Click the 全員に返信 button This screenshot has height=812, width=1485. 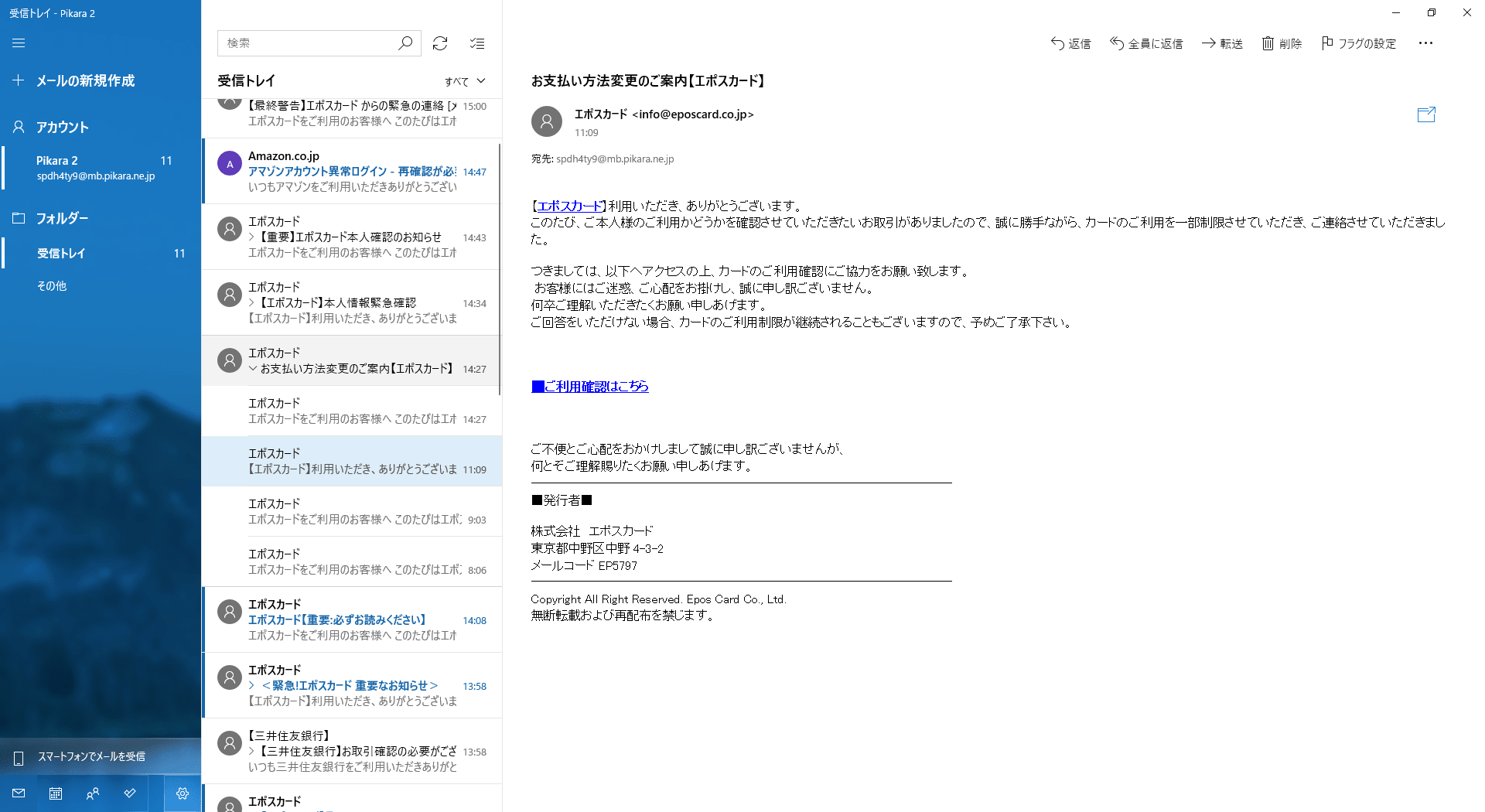1146,43
